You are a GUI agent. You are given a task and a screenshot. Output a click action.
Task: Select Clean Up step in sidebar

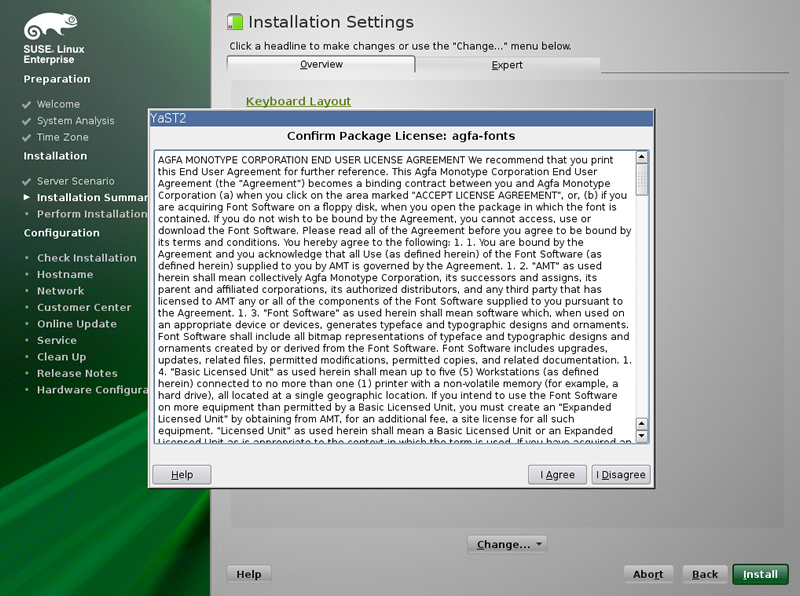tap(61, 357)
